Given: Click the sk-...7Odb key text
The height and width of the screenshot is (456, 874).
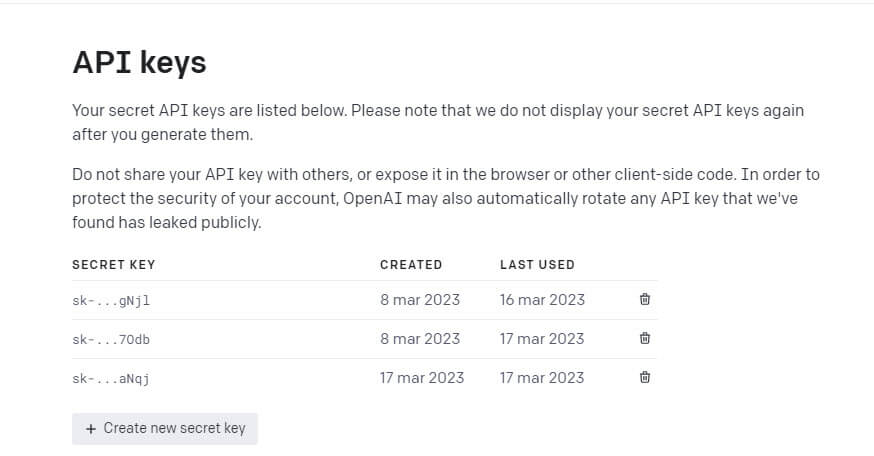Looking at the screenshot, I should tap(111, 339).
